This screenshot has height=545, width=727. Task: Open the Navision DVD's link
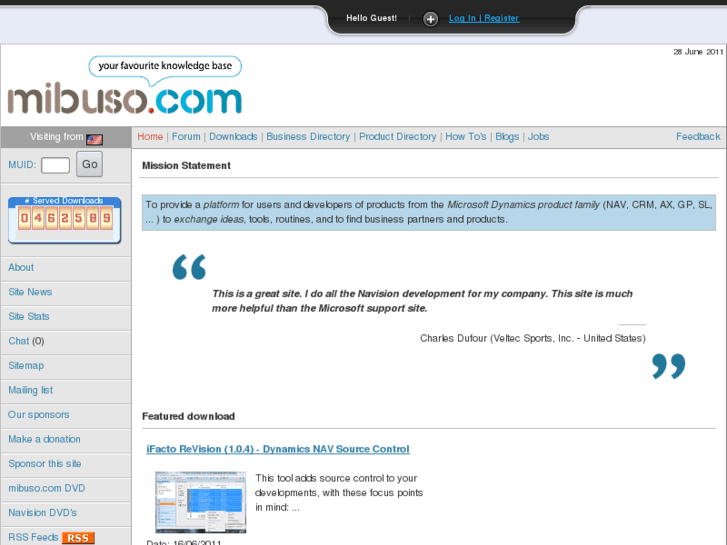(43, 513)
